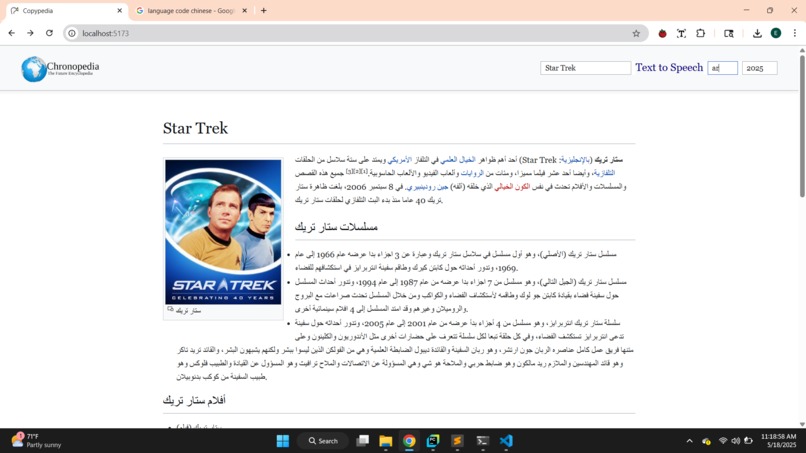
Task: Open the جين رودينبيري link
Action: coord(428,187)
